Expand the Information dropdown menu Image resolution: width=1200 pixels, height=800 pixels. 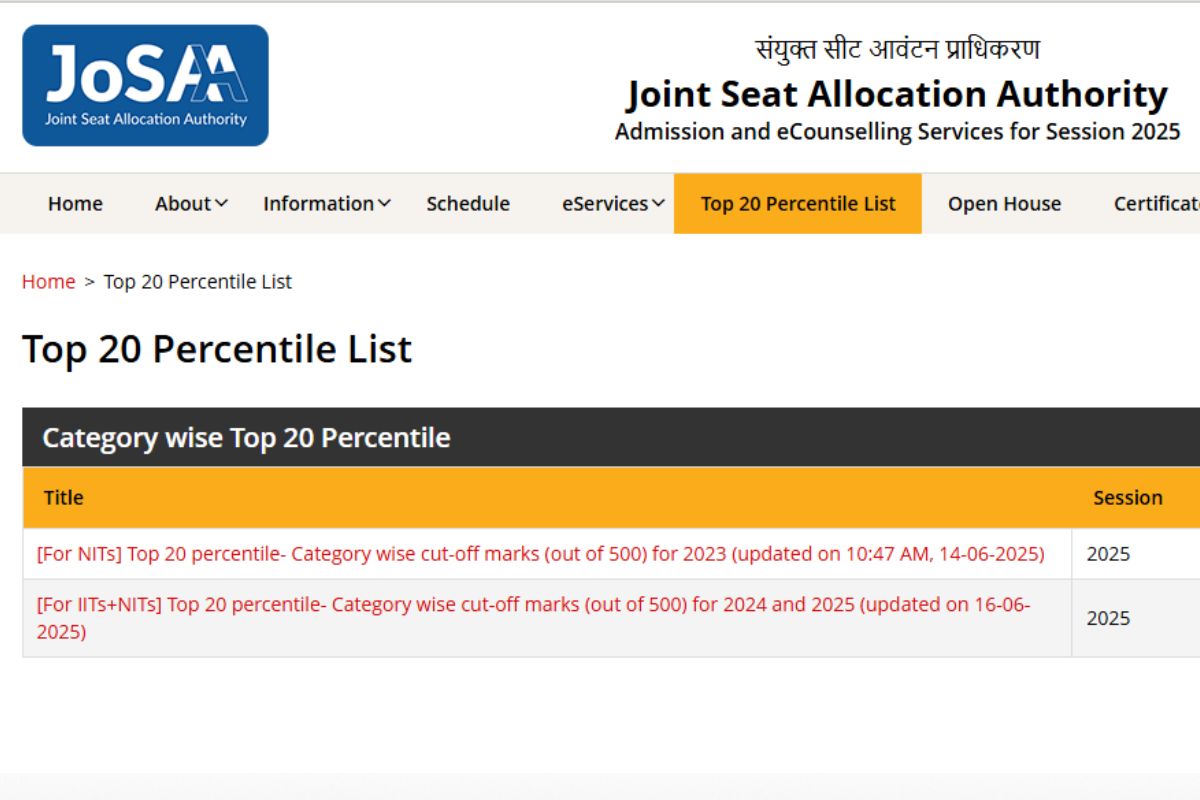click(x=326, y=204)
